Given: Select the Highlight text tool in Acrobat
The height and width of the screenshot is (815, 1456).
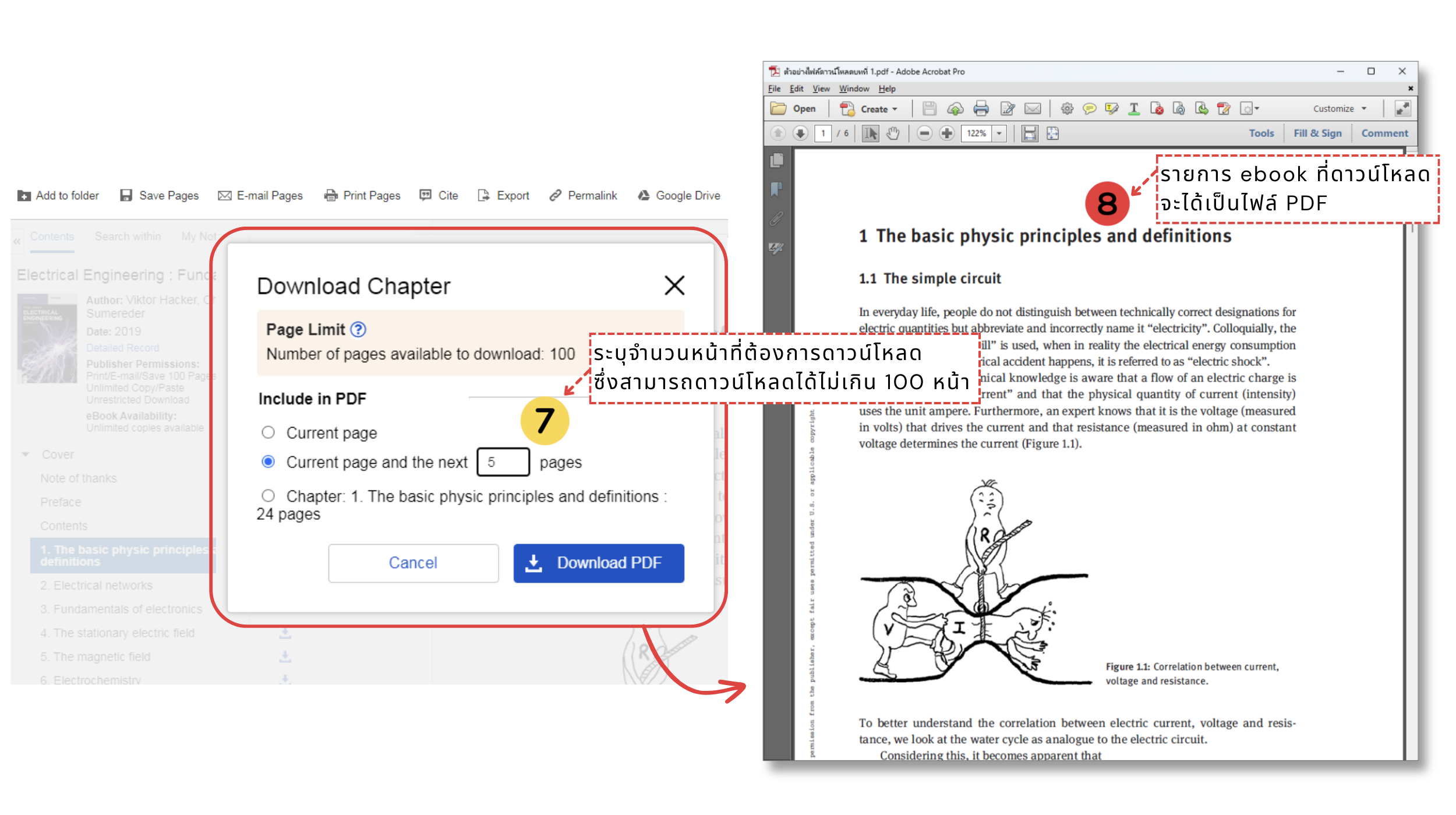Looking at the screenshot, I should 1111,109.
